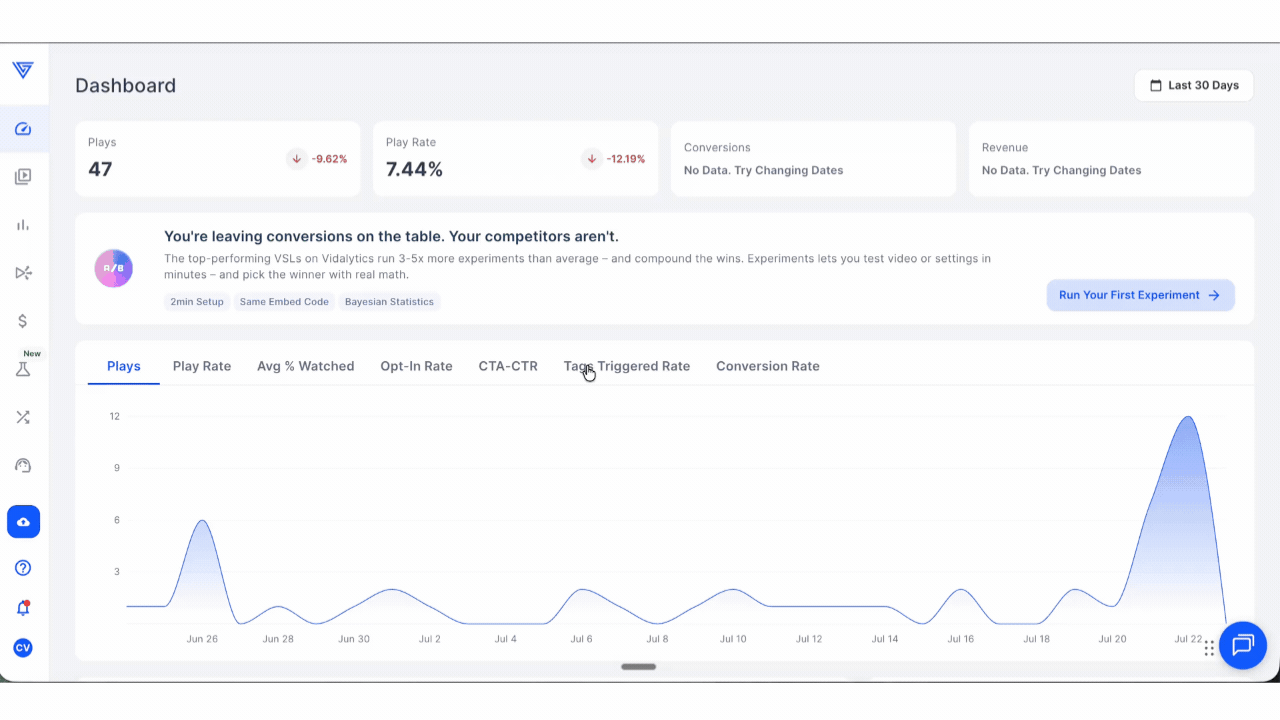The image size is (1280, 720).
Task: Open the dashboard gauge icon in sidebar
Action: click(23, 129)
